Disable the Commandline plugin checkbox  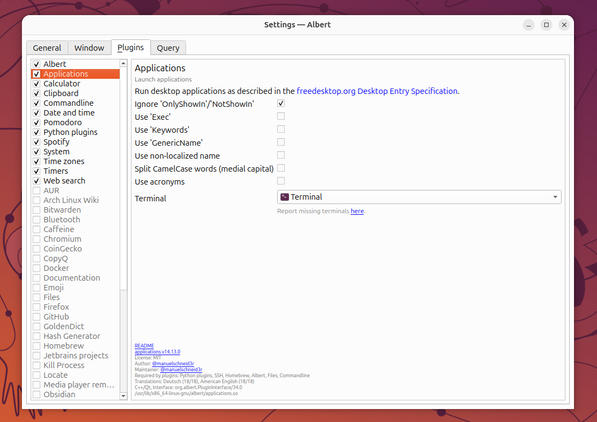[37, 103]
